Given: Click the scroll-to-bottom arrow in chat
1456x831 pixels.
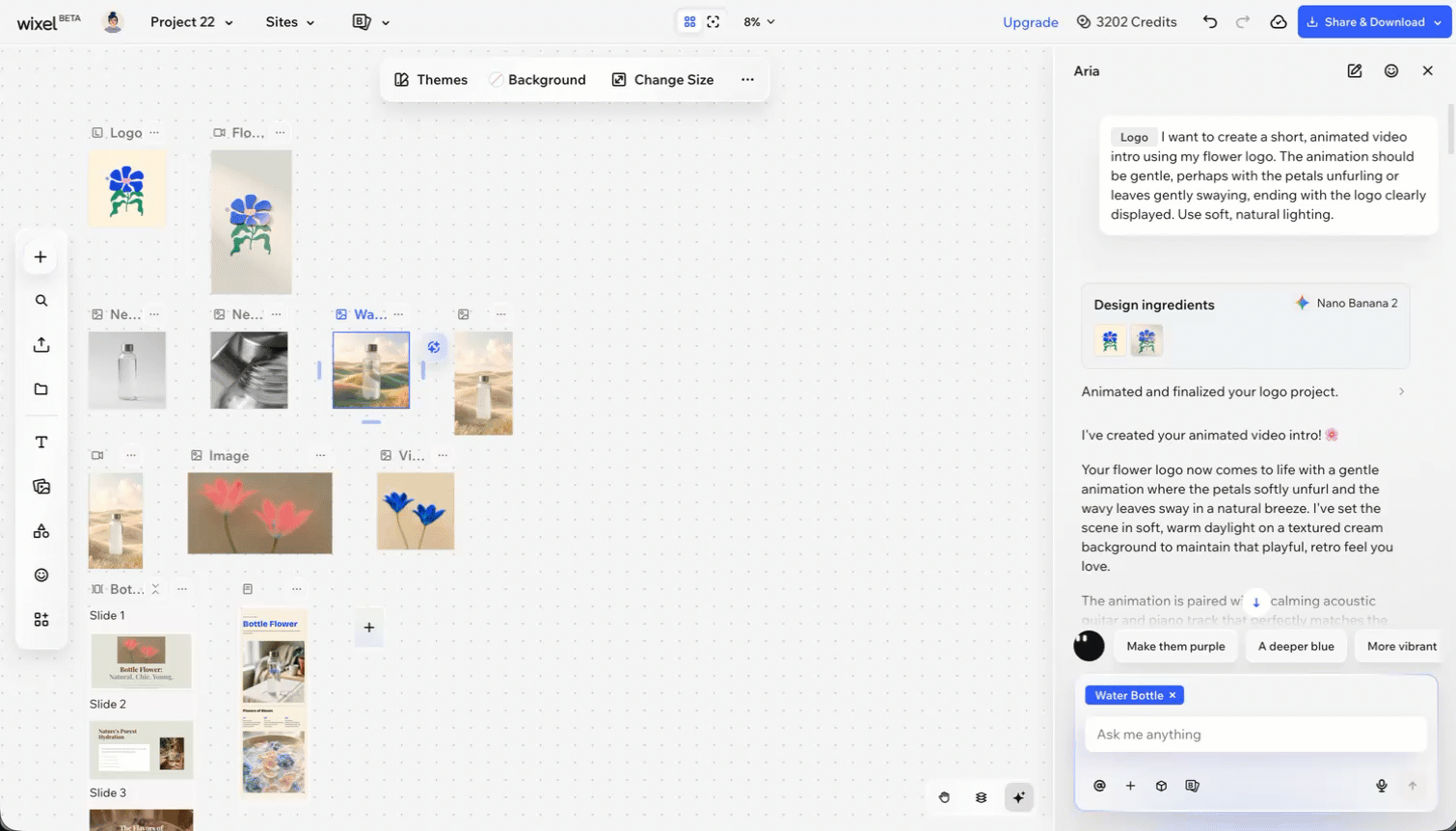Looking at the screenshot, I should coord(1255,602).
